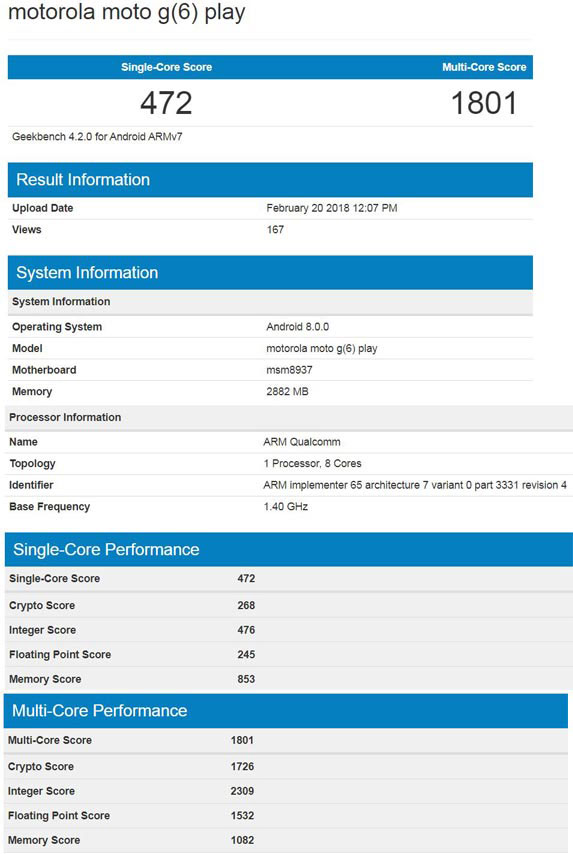Select the views count '167'

275,229
